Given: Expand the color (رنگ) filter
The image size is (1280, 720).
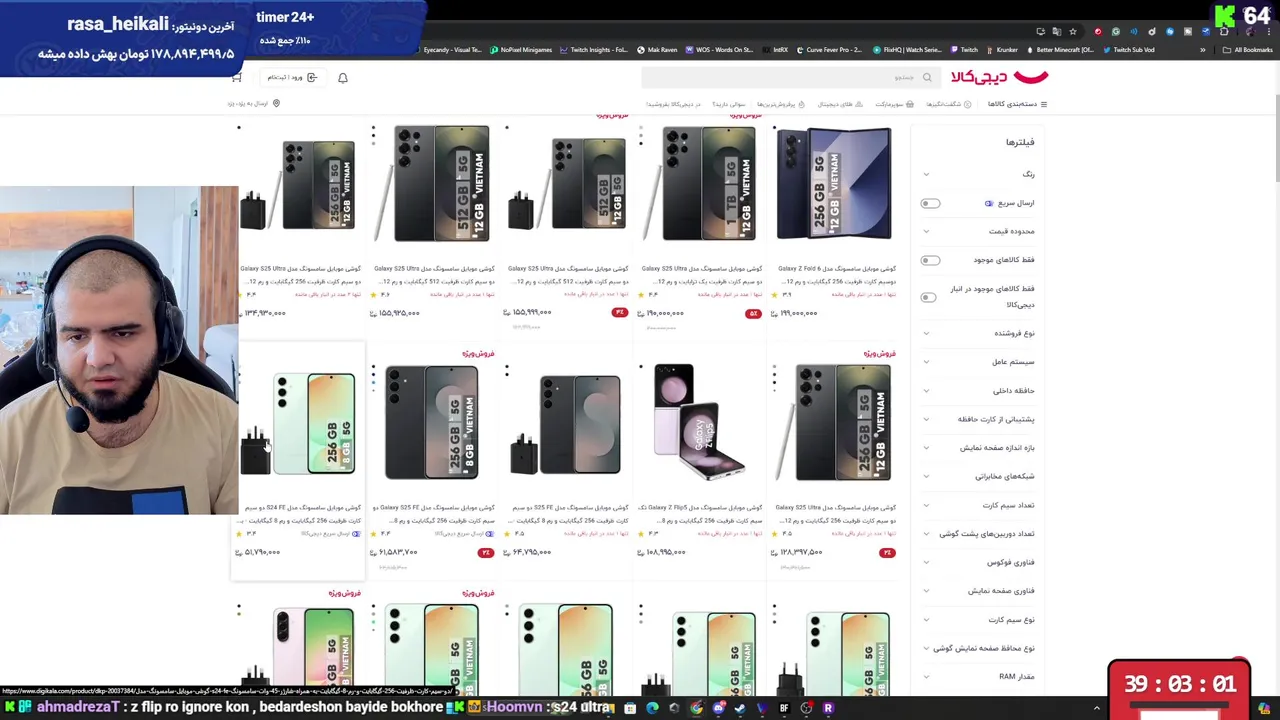Looking at the screenshot, I should pyautogui.click(x=980, y=174).
